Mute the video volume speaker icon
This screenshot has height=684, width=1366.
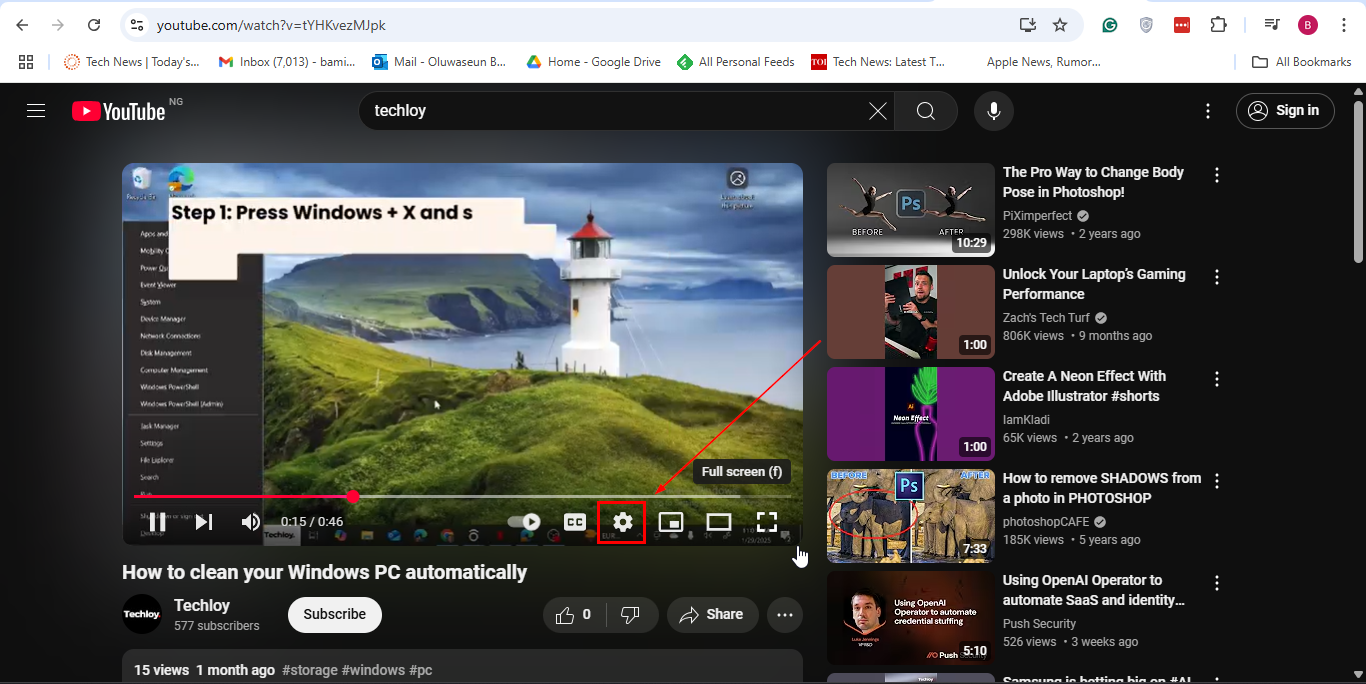point(250,522)
